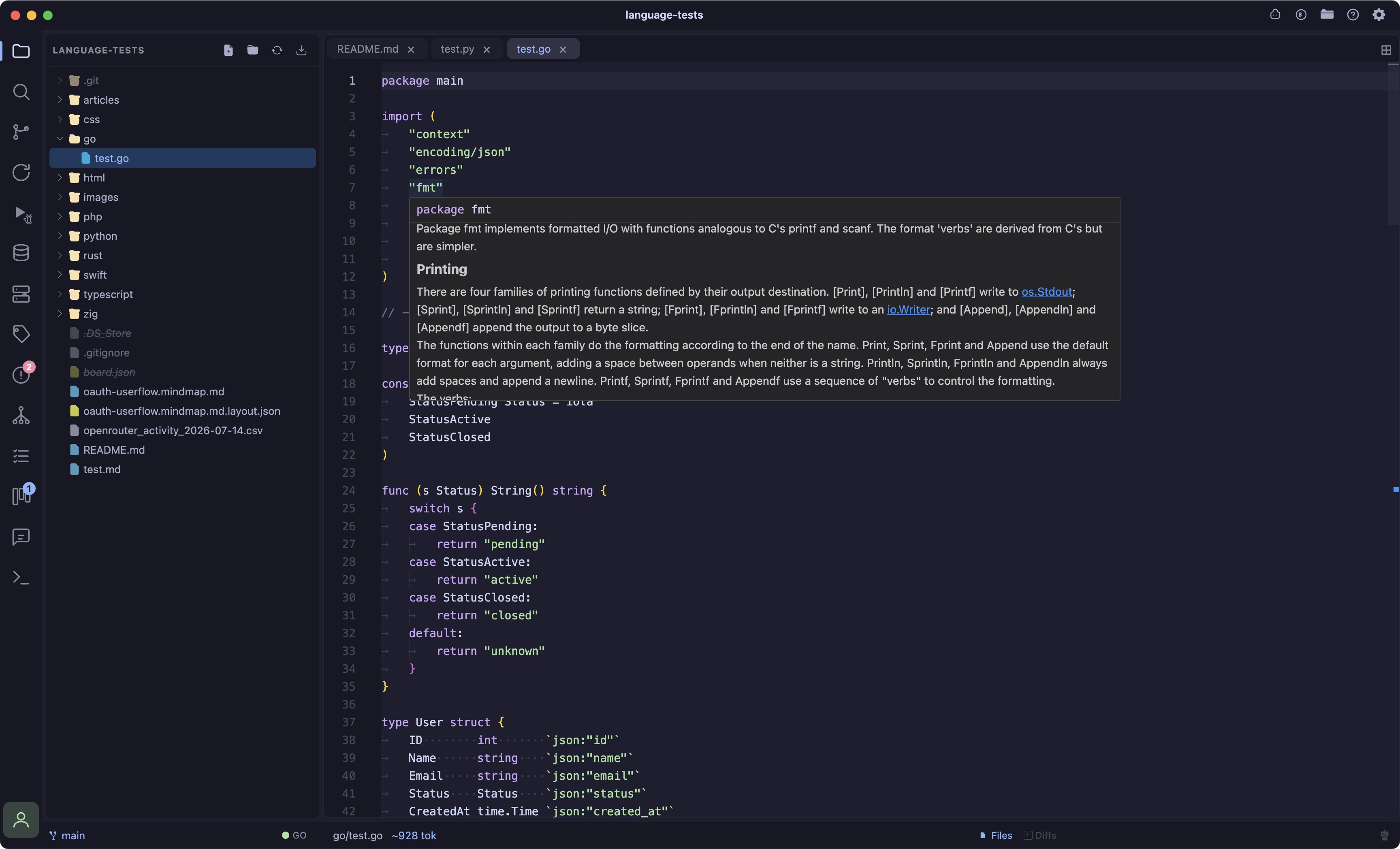Click the GO language status indicator

[294, 835]
